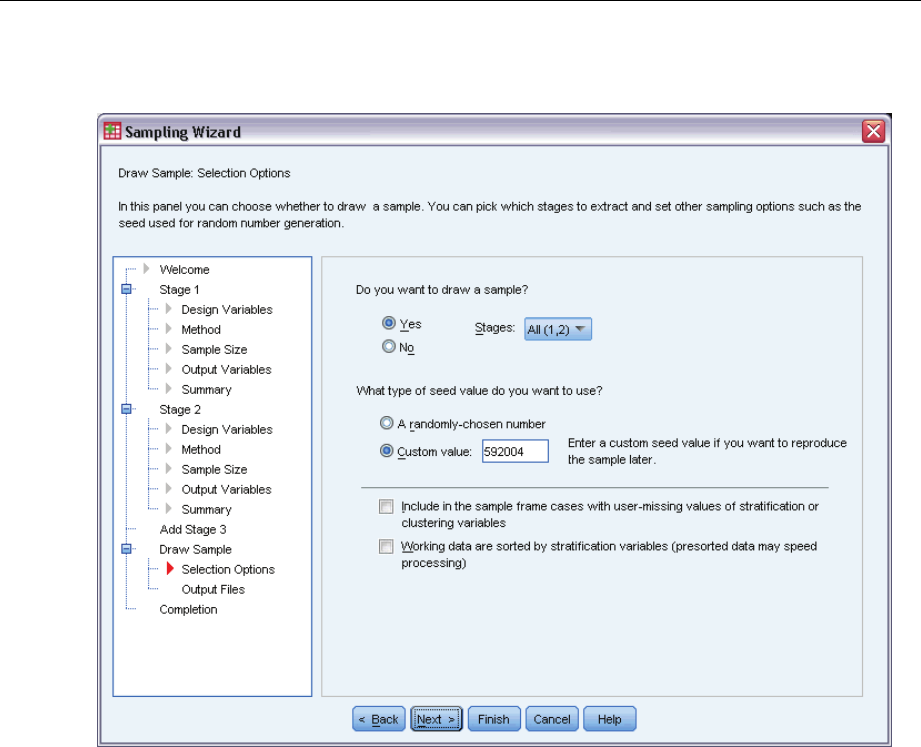The image size is (921, 747).
Task: Click the Next button
Action: pos(436,719)
